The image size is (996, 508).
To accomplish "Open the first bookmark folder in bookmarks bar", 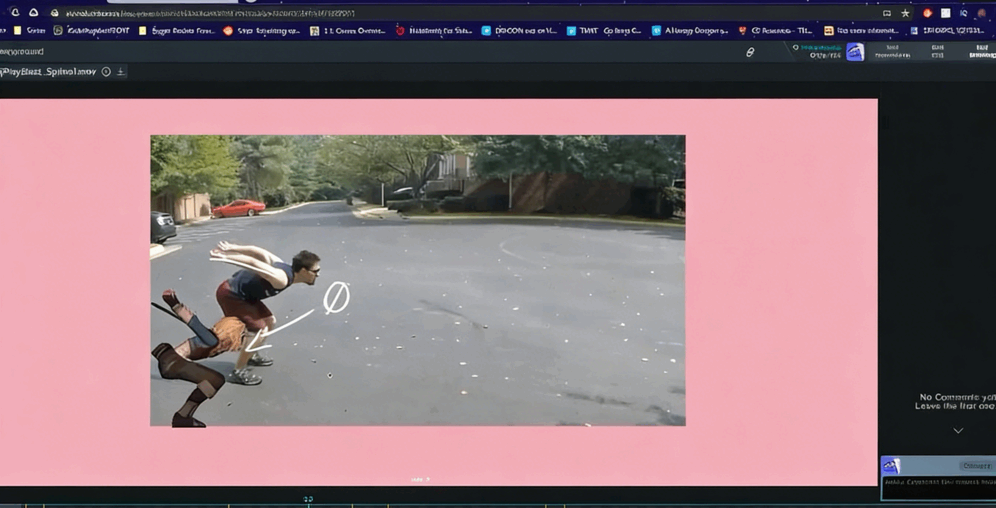I will pos(28,31).
